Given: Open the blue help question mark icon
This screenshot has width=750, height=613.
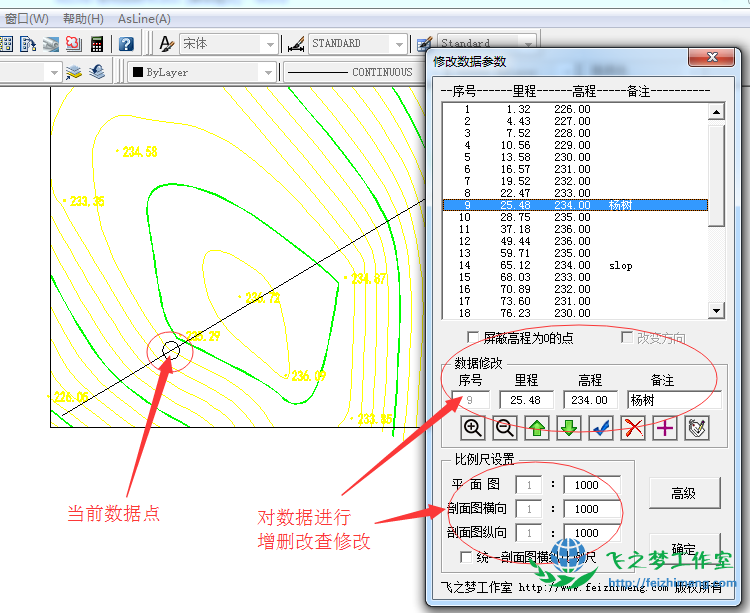Looking at the screenshot, I should [x=126, y=44].
